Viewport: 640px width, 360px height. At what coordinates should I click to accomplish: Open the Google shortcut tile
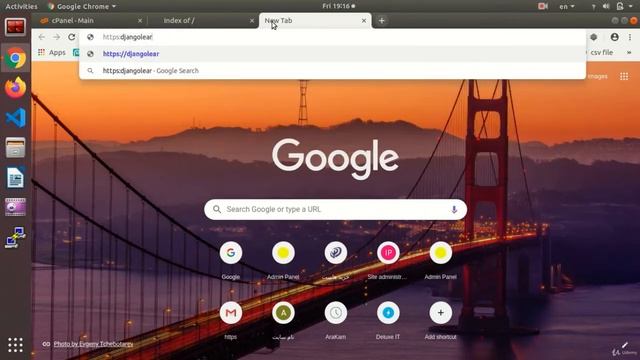[x=231, y=260]
